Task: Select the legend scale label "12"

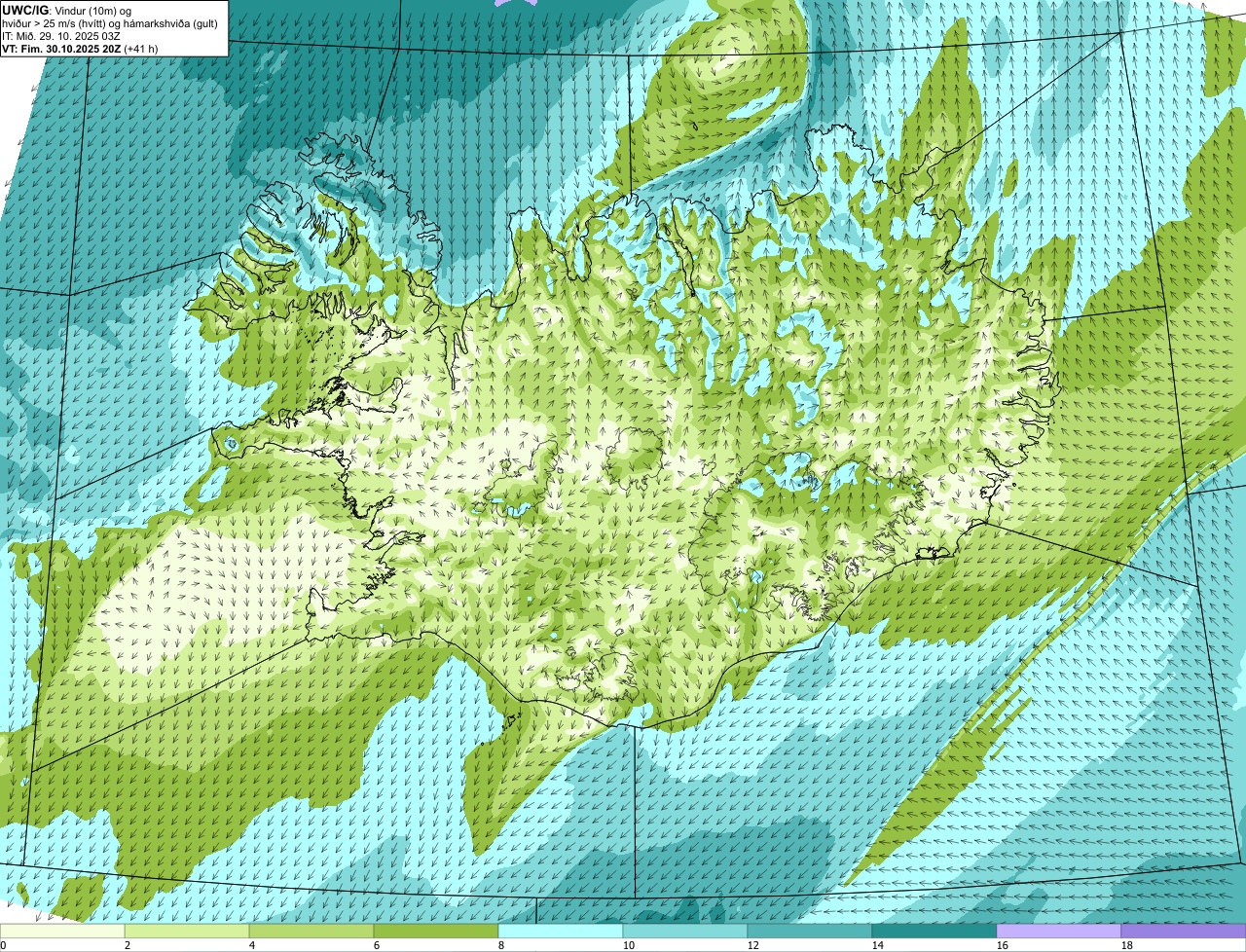Action: pyautogui.click(x=753, y=945)
